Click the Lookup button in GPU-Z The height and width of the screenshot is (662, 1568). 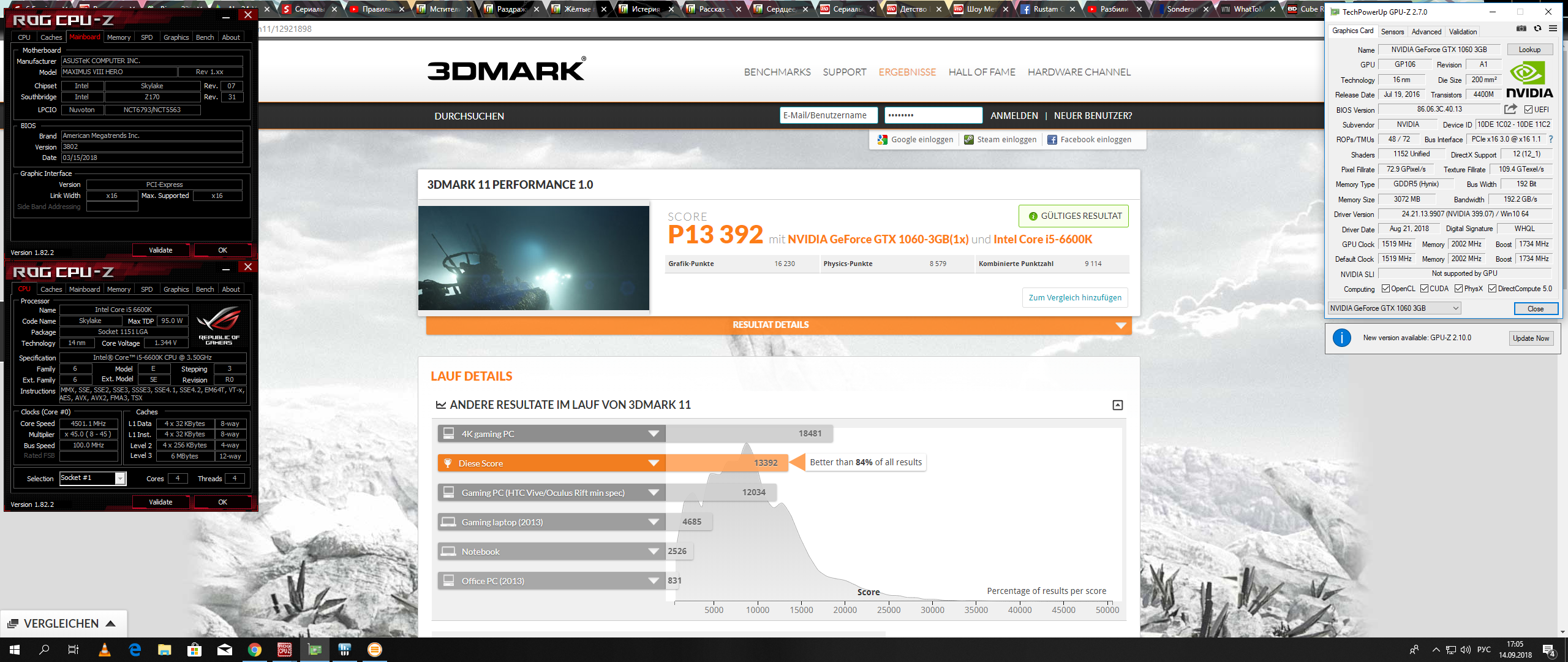click(1529, 50)
